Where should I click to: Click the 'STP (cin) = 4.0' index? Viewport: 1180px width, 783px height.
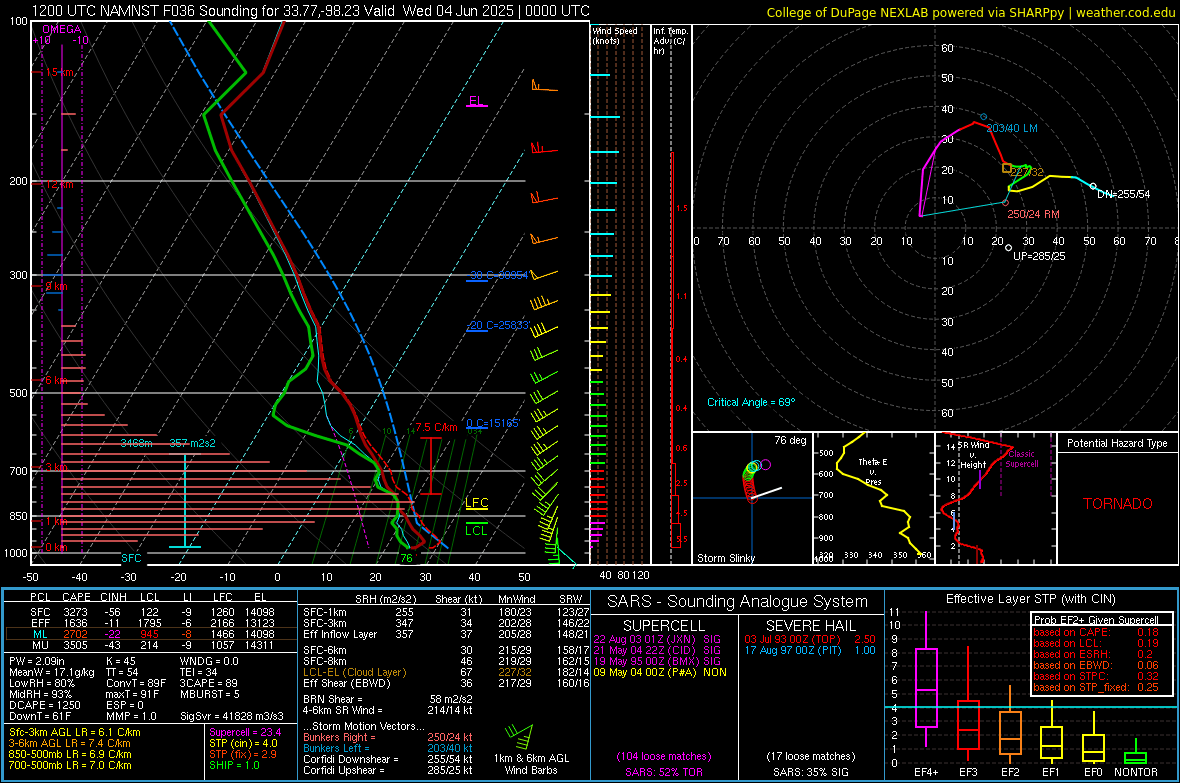point(243,743)
